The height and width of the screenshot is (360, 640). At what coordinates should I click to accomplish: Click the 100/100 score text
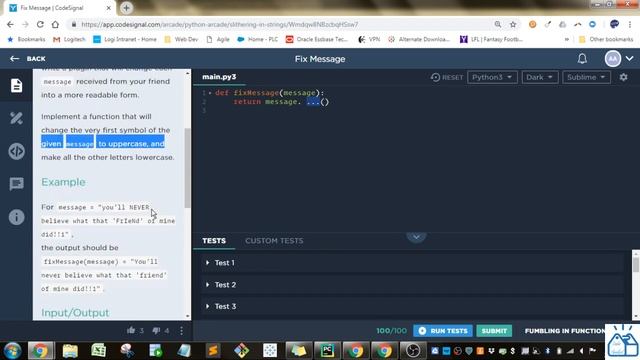point(391,331)
